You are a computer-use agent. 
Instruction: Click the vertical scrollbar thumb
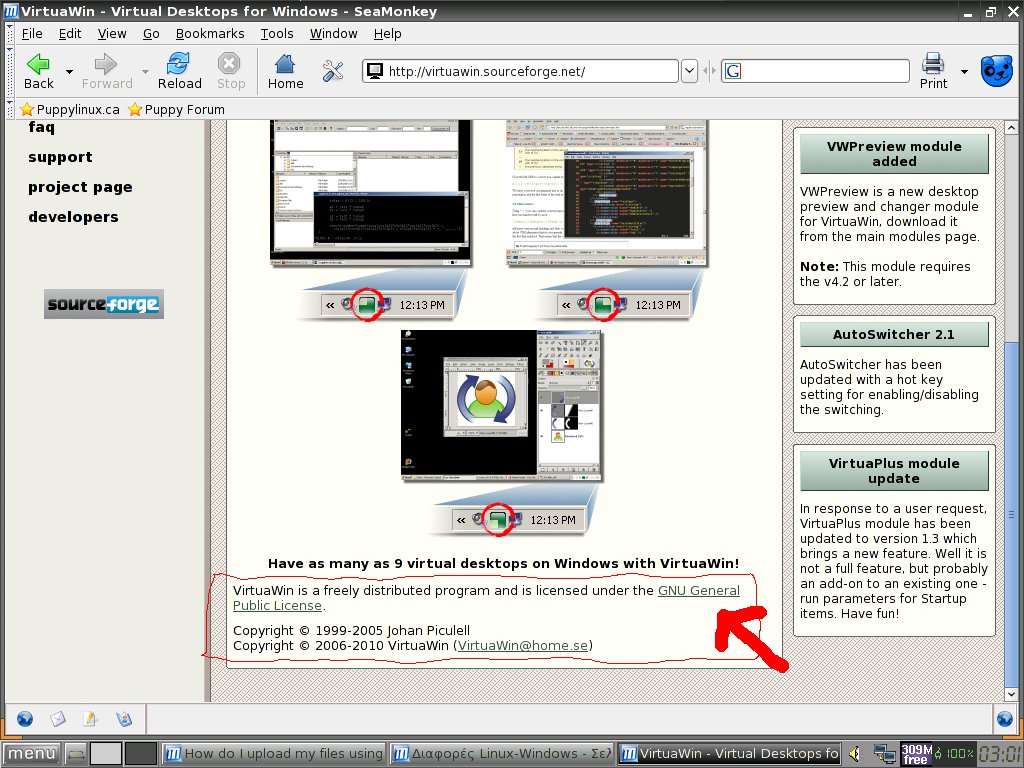point(1011,514)
